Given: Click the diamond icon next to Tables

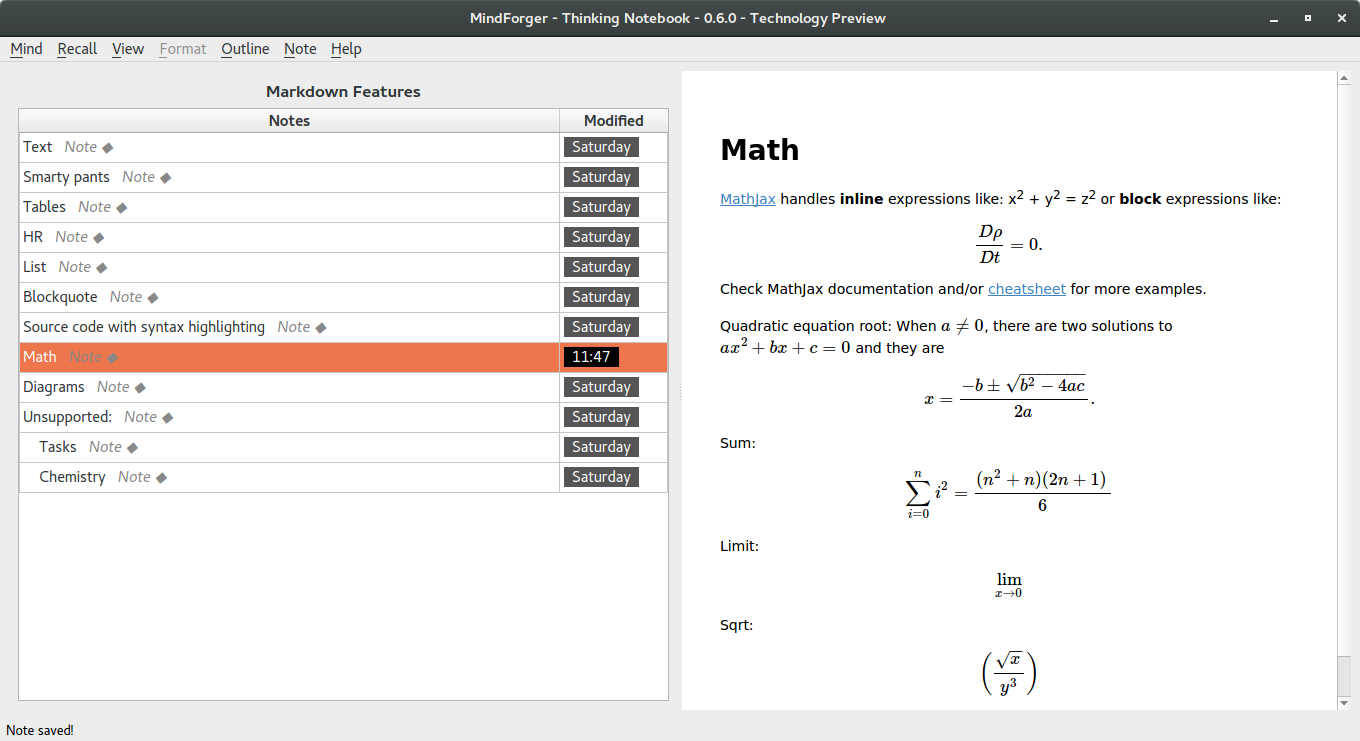Looking at the screenshot, I should click(122, 208).
